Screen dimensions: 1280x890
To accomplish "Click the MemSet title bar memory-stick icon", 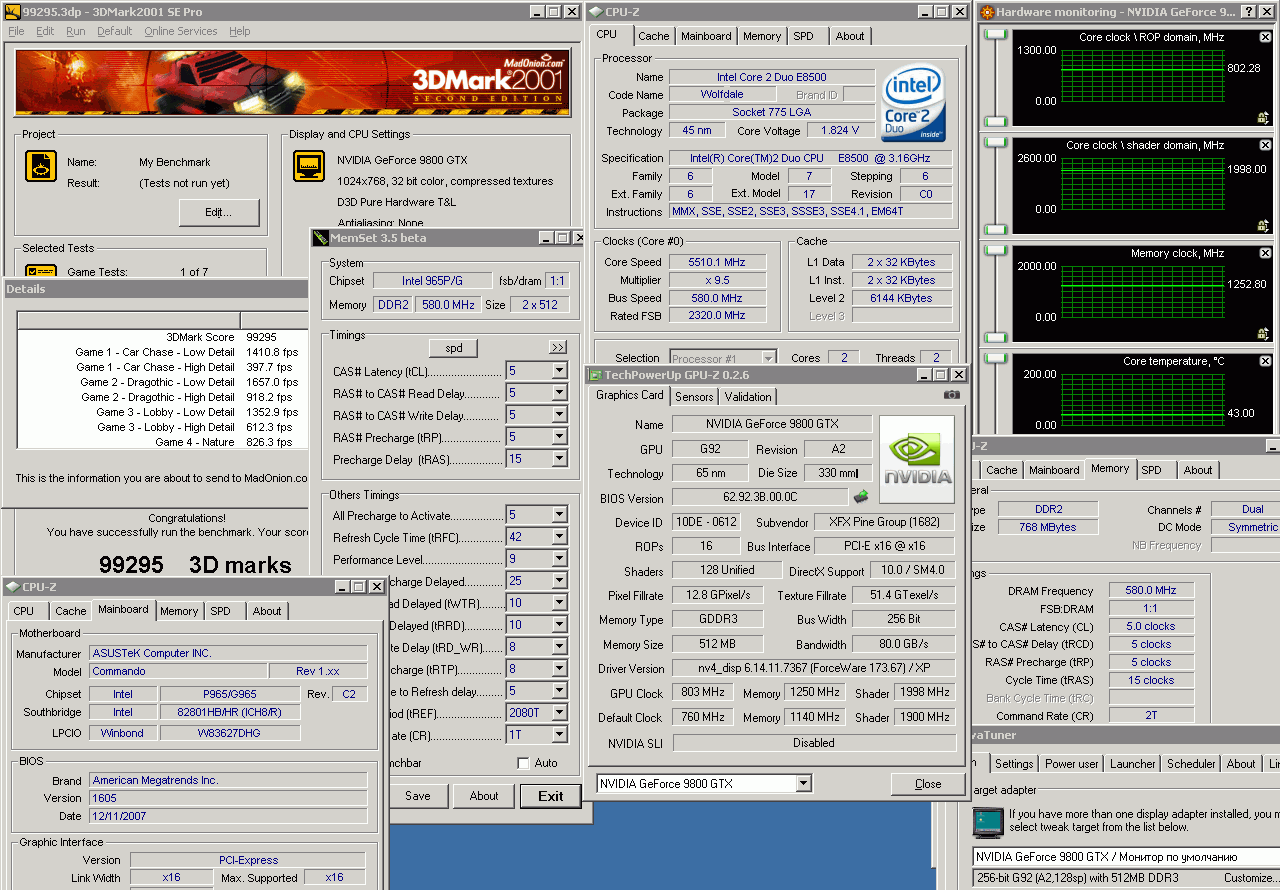I will 321,238.
